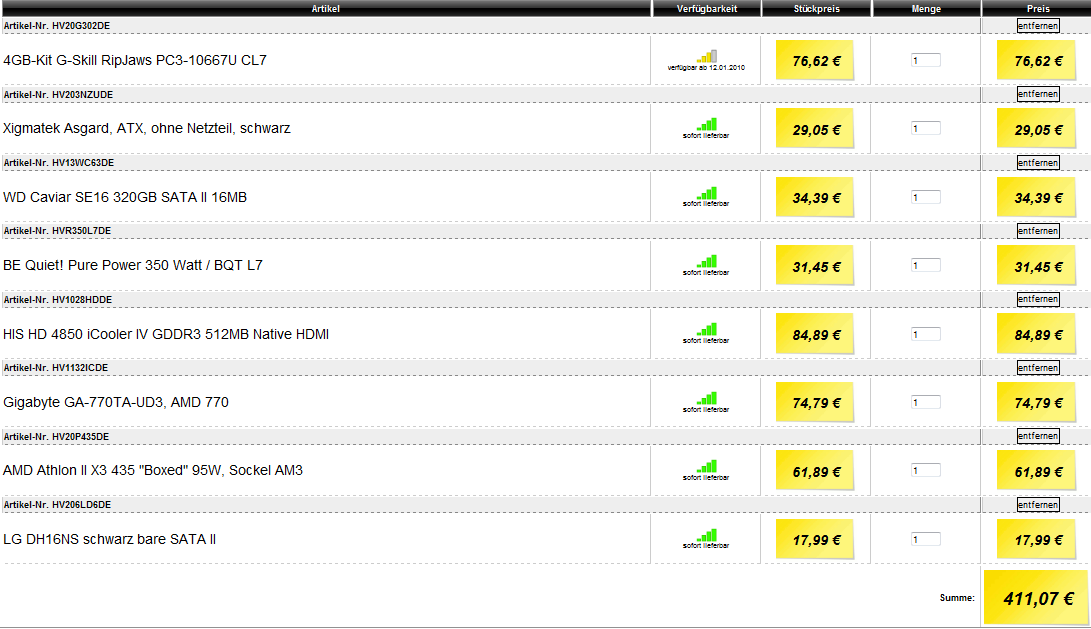The width and height of the screenshot is (1091, 629).
Task: Click unit price 84,89 € of HIS HD 4850
Action: (815, 335)
